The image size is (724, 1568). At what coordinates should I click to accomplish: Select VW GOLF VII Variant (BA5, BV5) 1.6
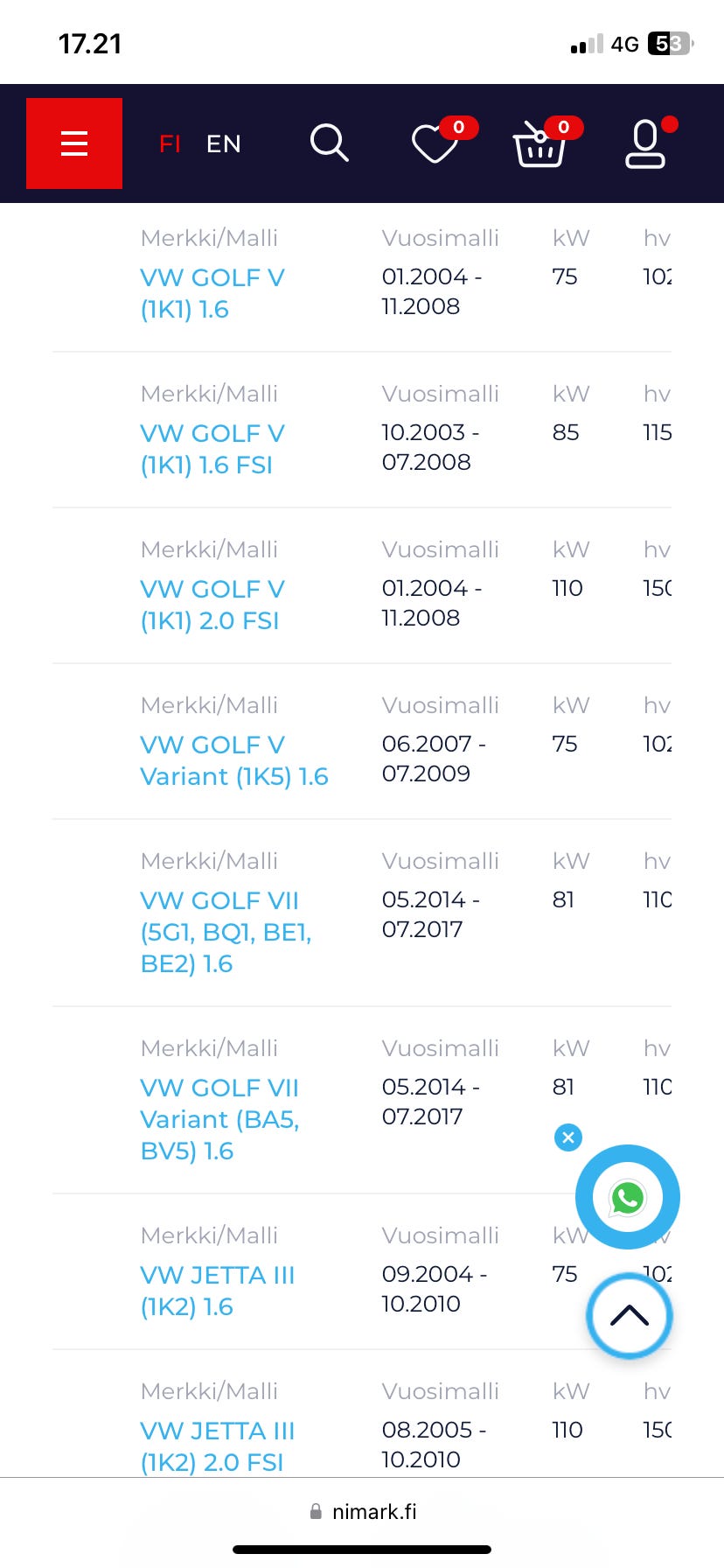219,1119
